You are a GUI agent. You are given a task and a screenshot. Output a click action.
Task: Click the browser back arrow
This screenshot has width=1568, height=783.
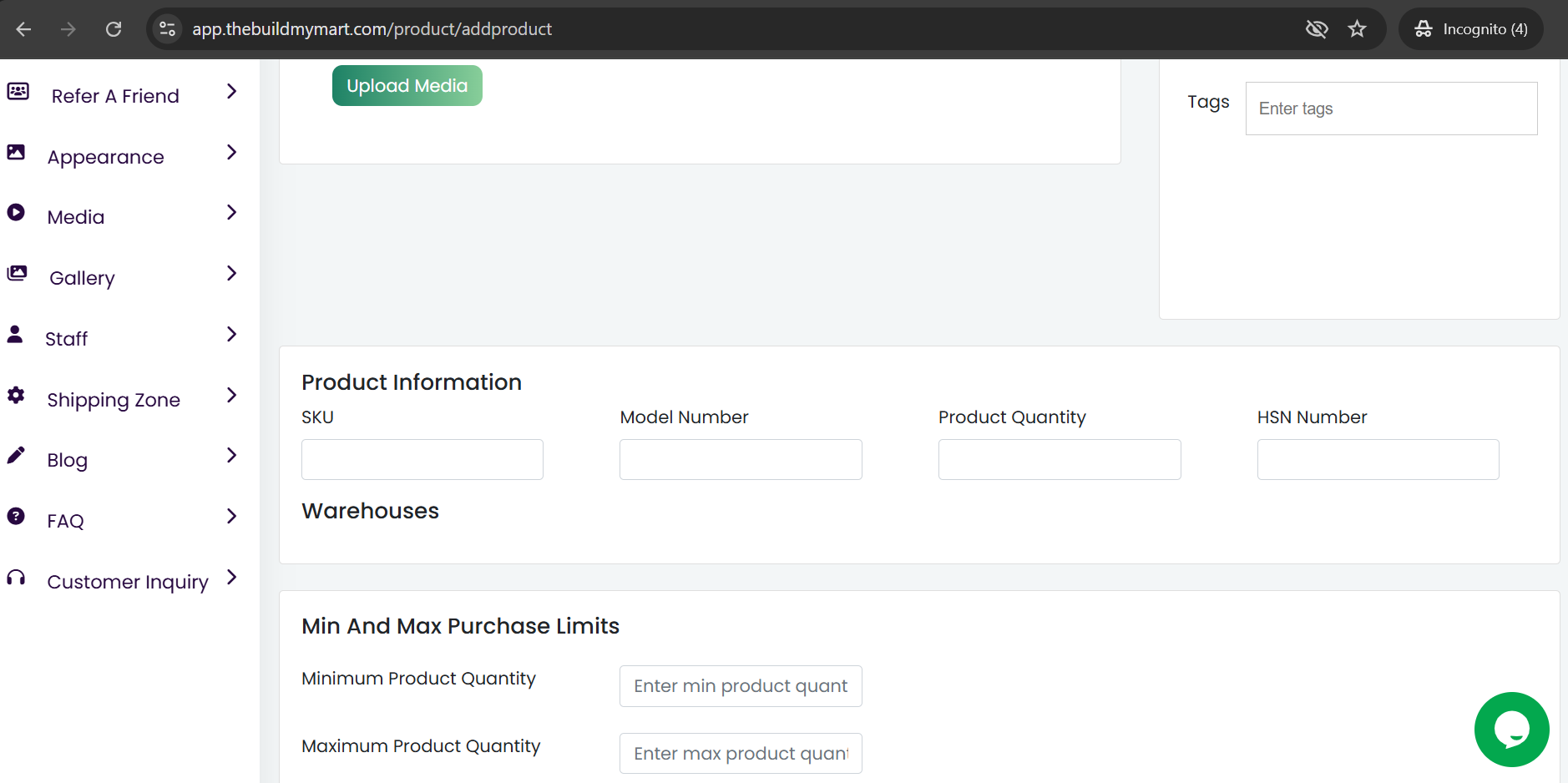coord(23,29)
